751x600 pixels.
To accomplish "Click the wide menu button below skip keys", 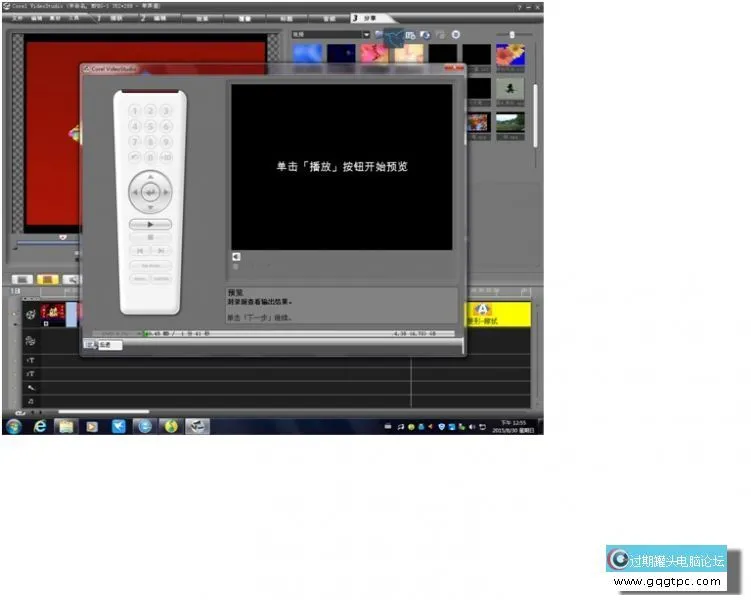I will (x=150, y=266).
